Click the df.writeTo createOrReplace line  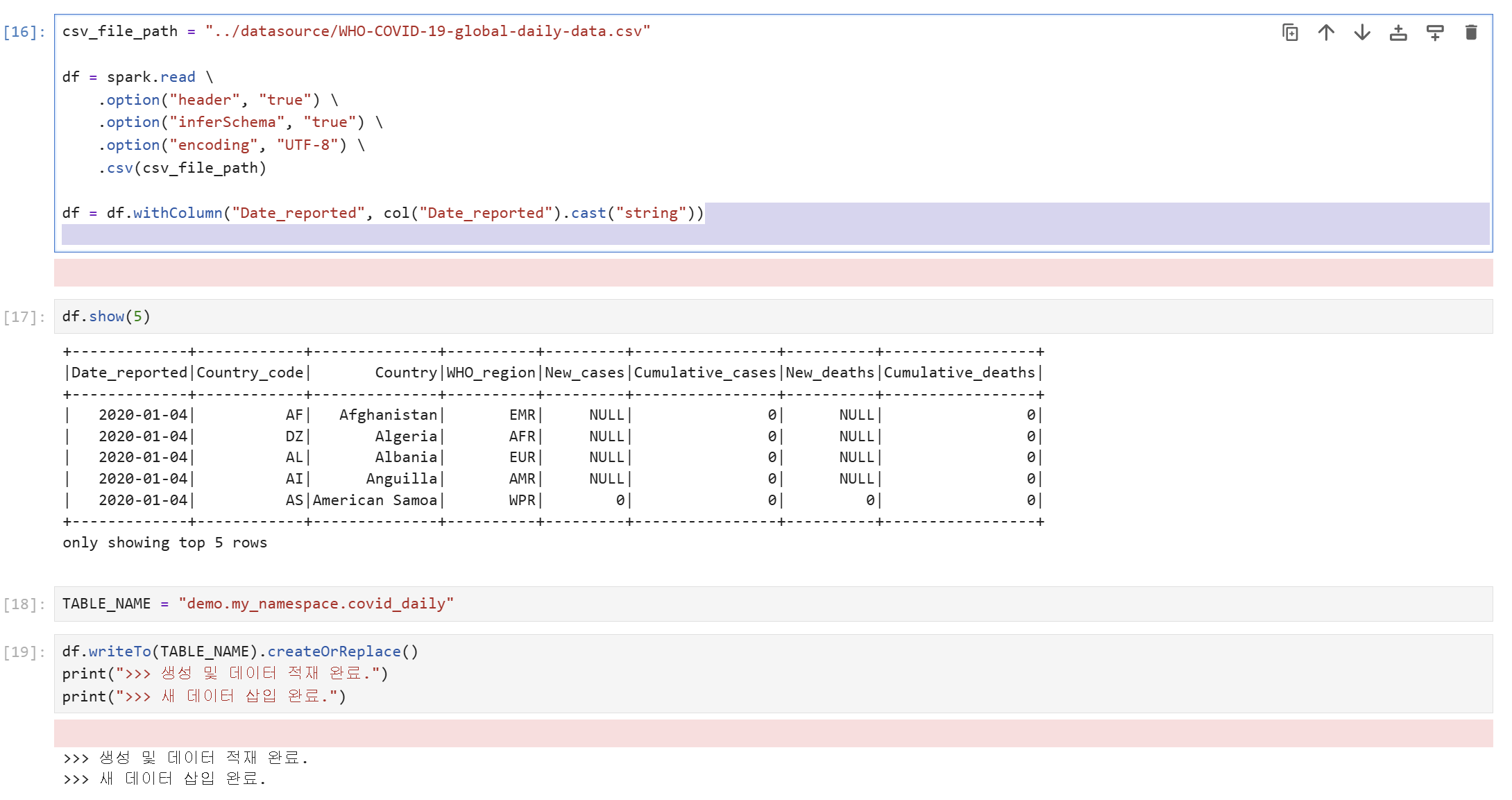pyautogui.click(x=240, y=652)
